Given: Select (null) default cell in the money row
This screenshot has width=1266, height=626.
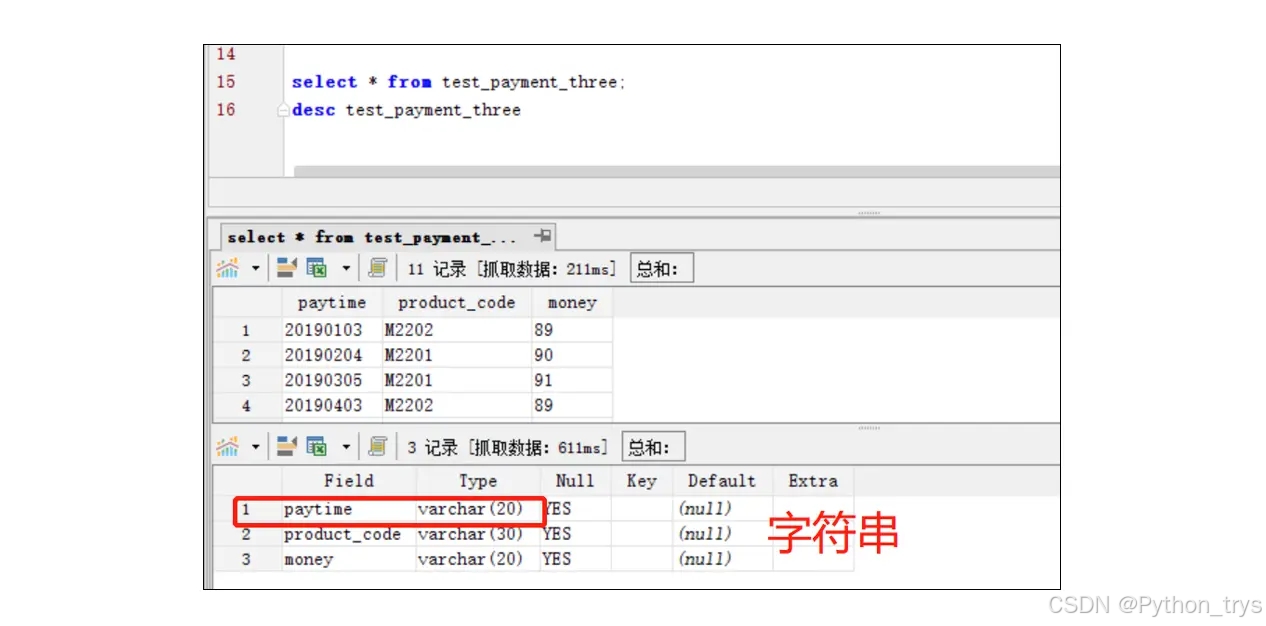Looking at the screenshot, I should pyautogui.click(x=722, y=559).
